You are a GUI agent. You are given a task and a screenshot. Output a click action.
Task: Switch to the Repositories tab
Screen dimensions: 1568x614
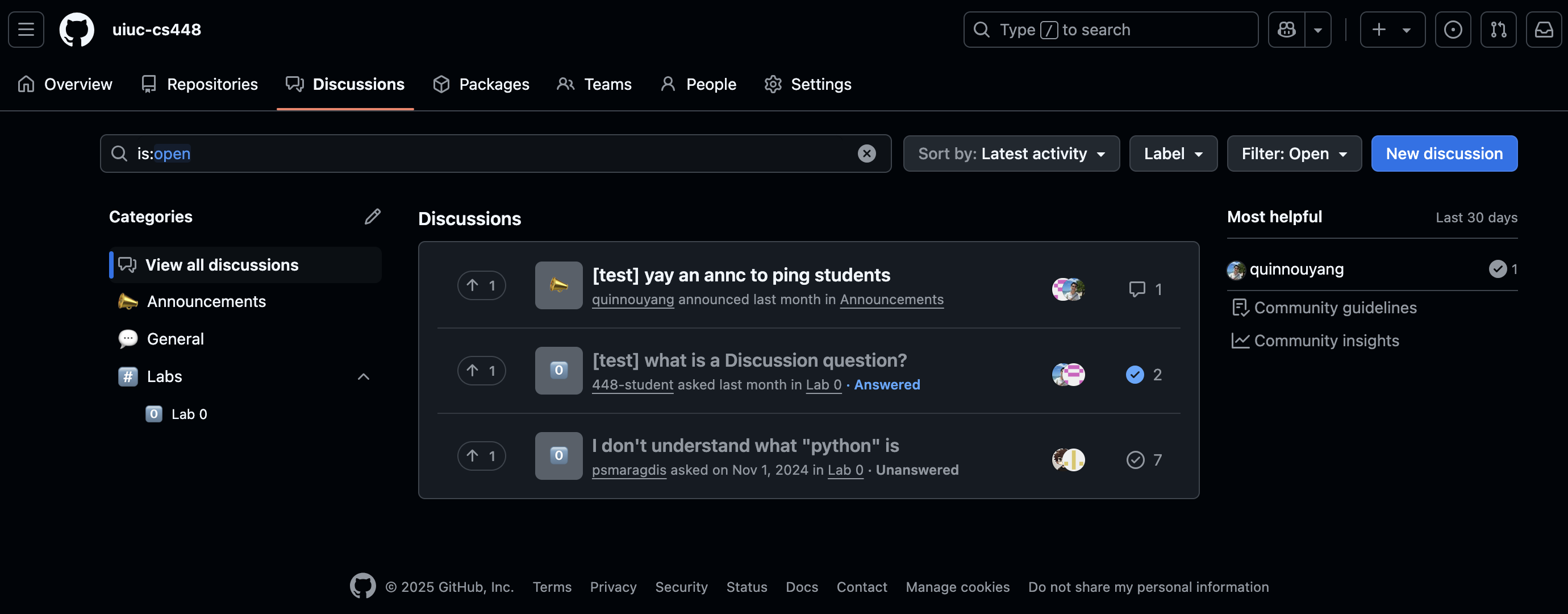coord(199,84)
